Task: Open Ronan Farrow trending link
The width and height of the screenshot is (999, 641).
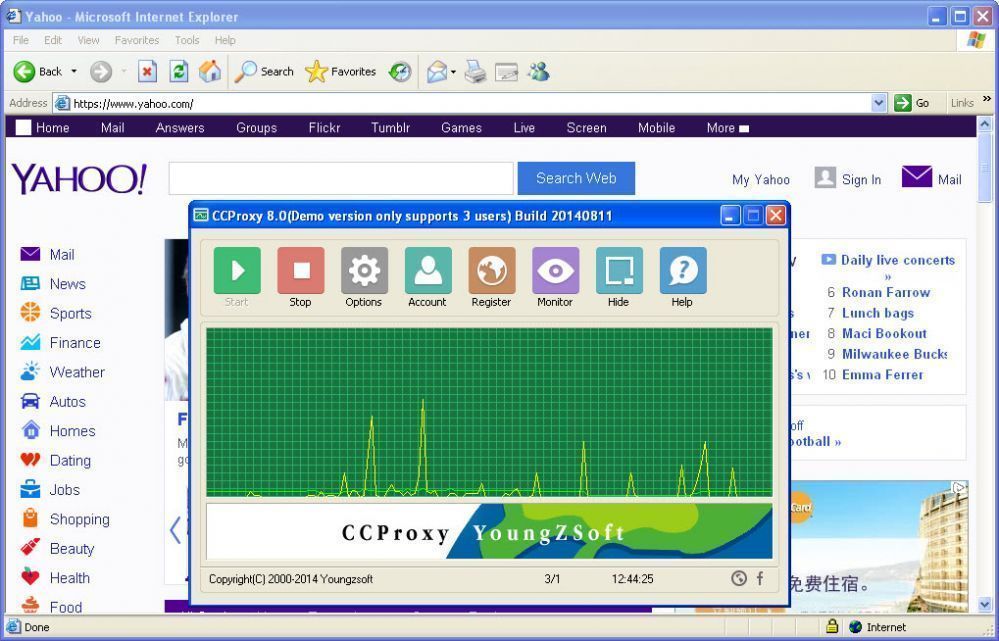Action: (886, 292)
